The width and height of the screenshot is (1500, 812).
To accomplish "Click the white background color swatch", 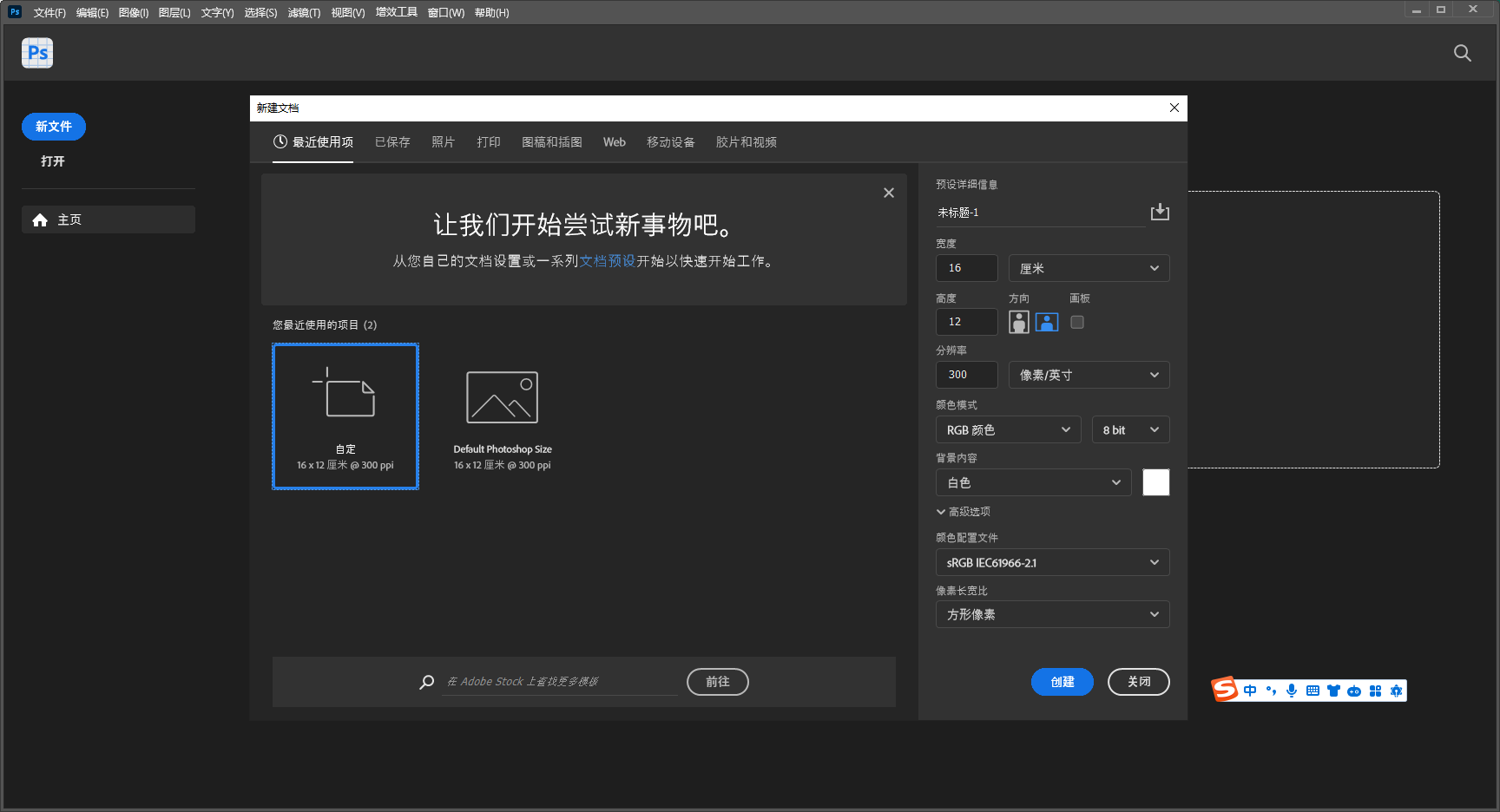I will tap(1156, 482).
